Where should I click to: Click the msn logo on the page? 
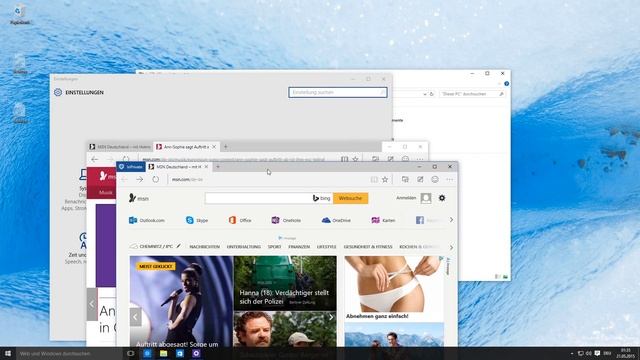pos(139,198)
